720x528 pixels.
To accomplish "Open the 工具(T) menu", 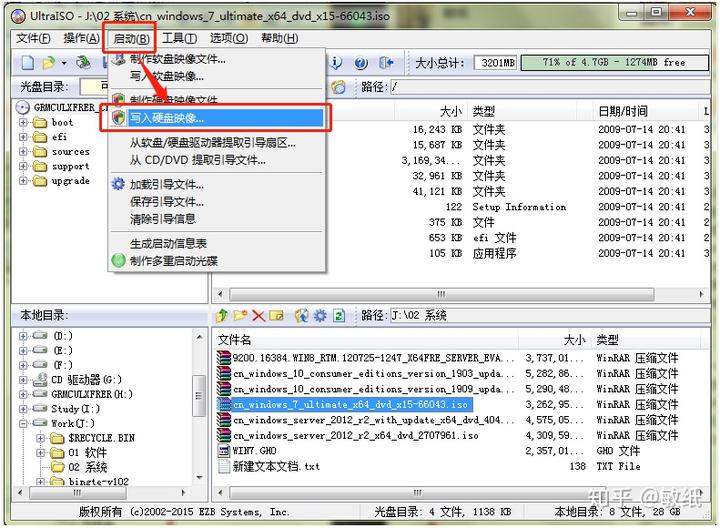I will coord(179,38).
